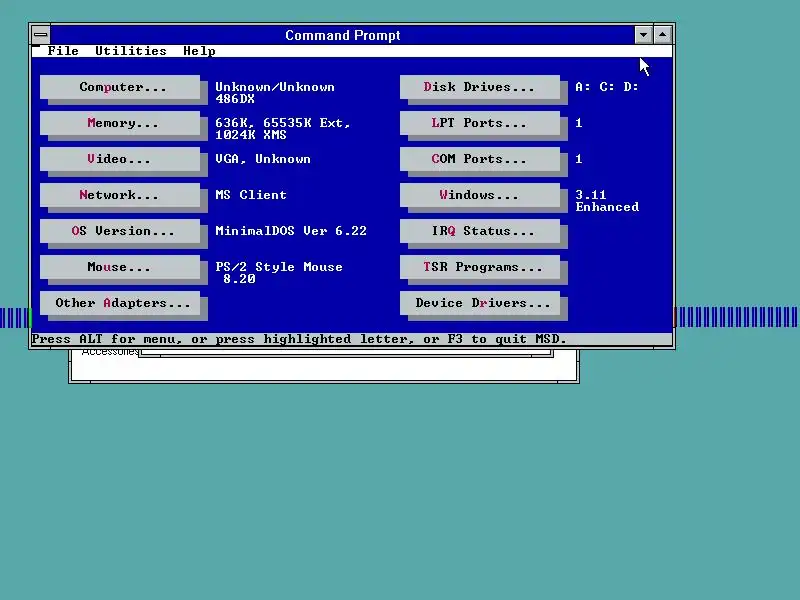Open the Utilities menu

click(131, 51)
